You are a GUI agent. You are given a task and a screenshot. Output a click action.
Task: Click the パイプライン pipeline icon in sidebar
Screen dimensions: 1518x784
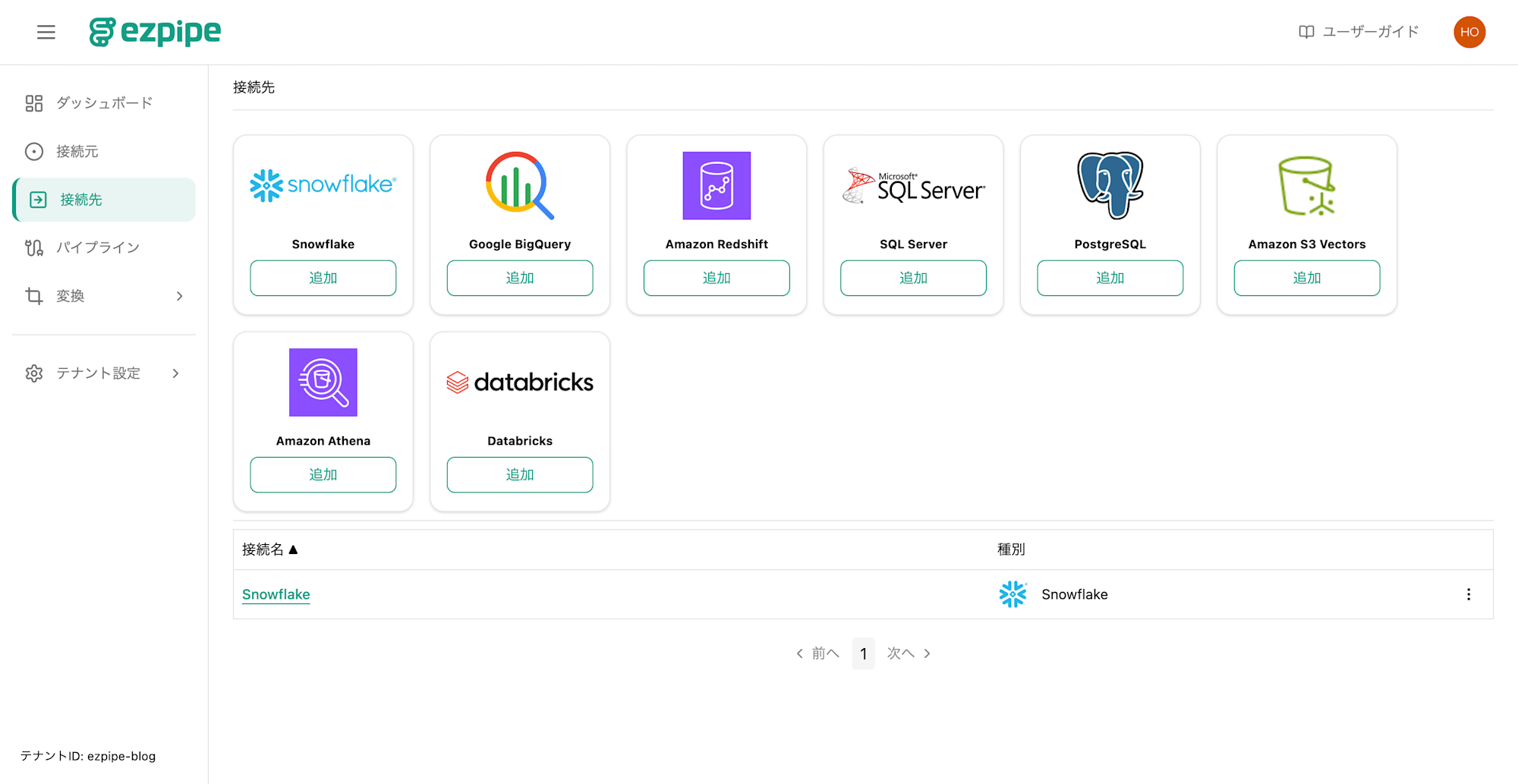pos(34,247)
